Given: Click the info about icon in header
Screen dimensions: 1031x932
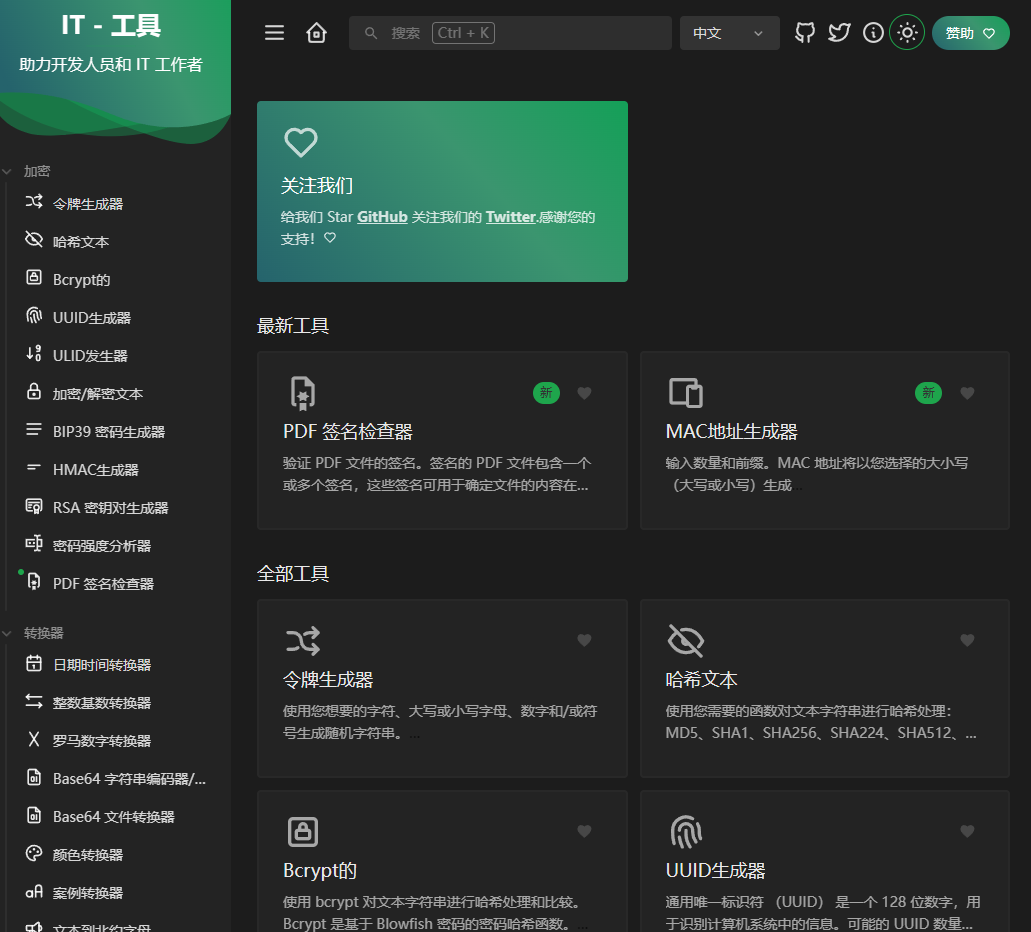Looking at the screenshot, I should click(x=873, y=33).
